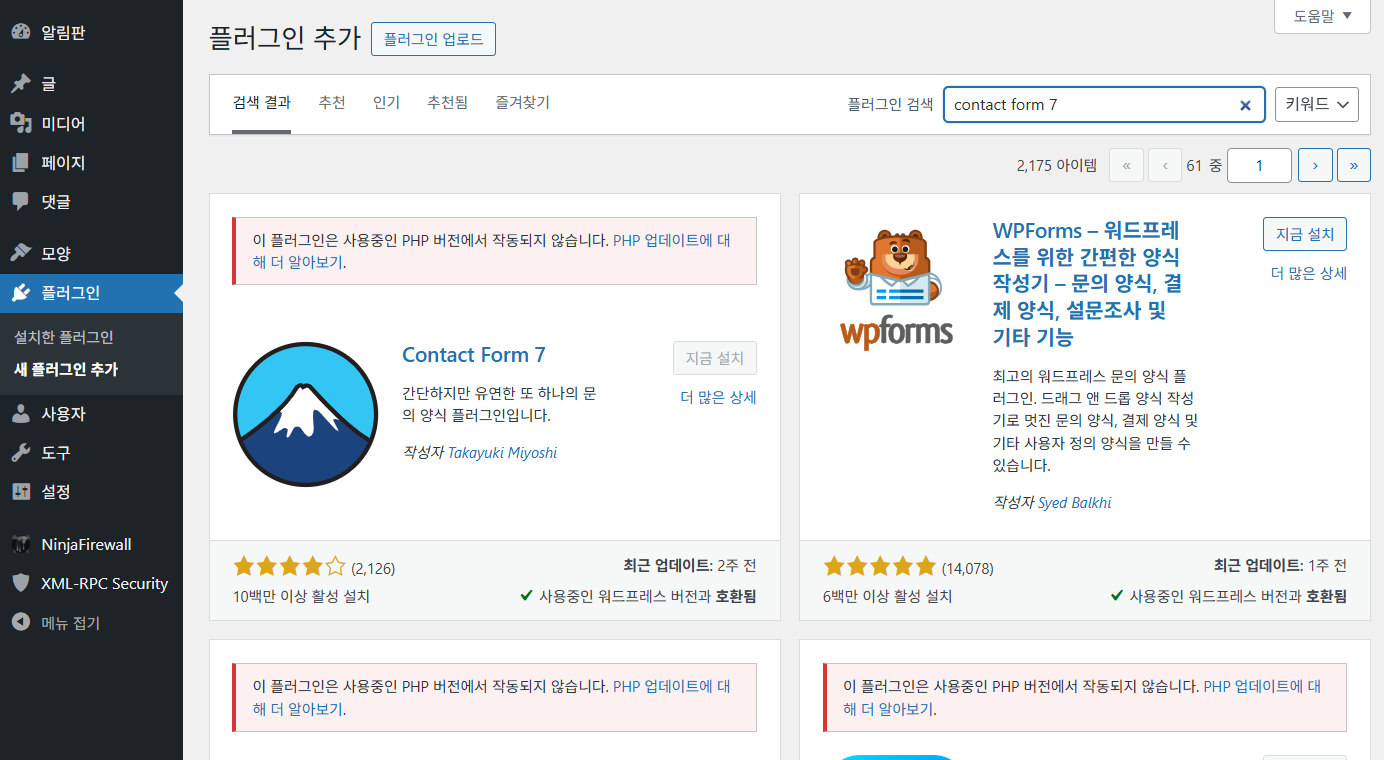
Task: Click 최근 업데이트: 1주 전 text
Action: pos(1280,566)
